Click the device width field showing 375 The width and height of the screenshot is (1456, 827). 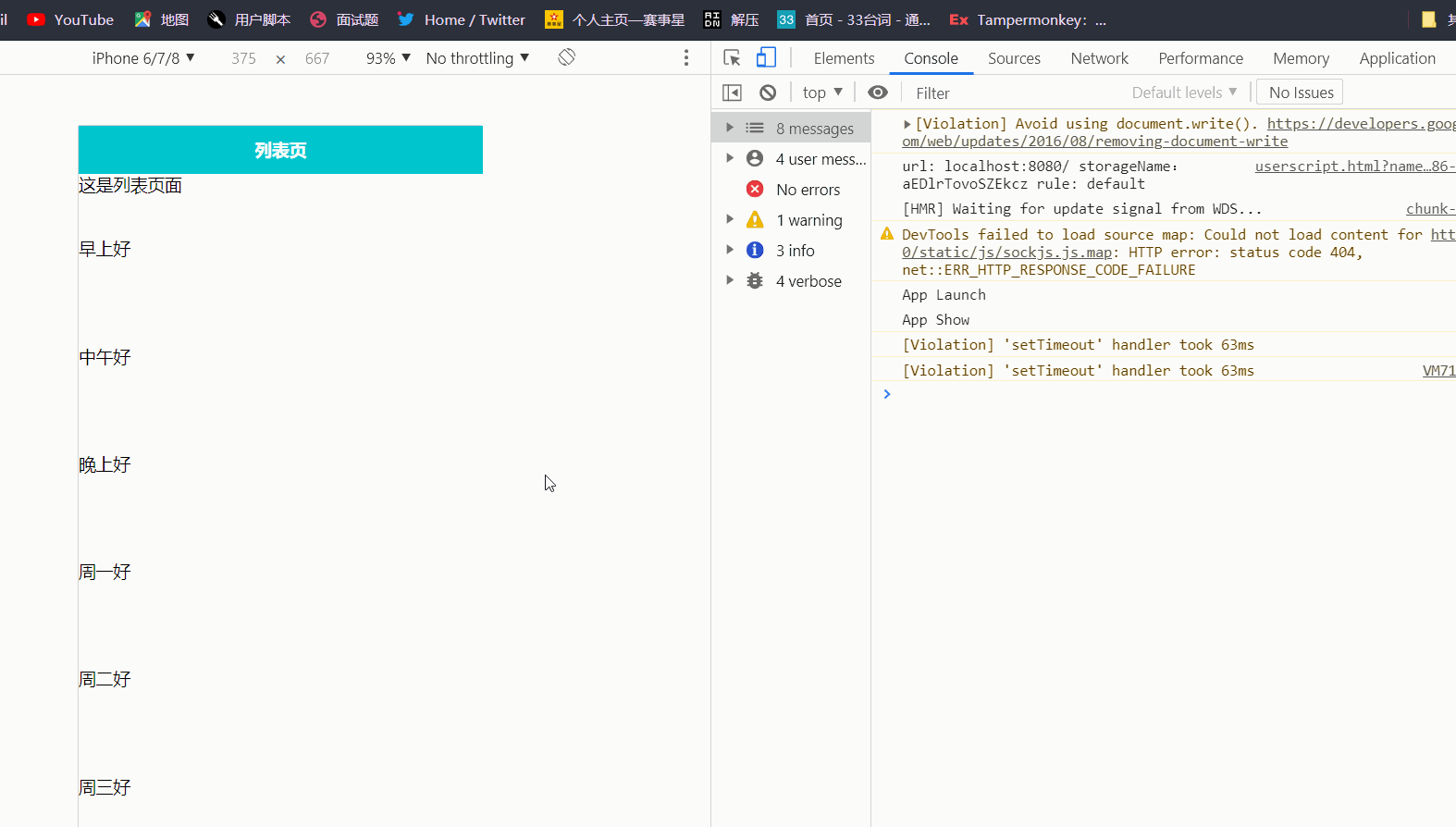point(243,58)
